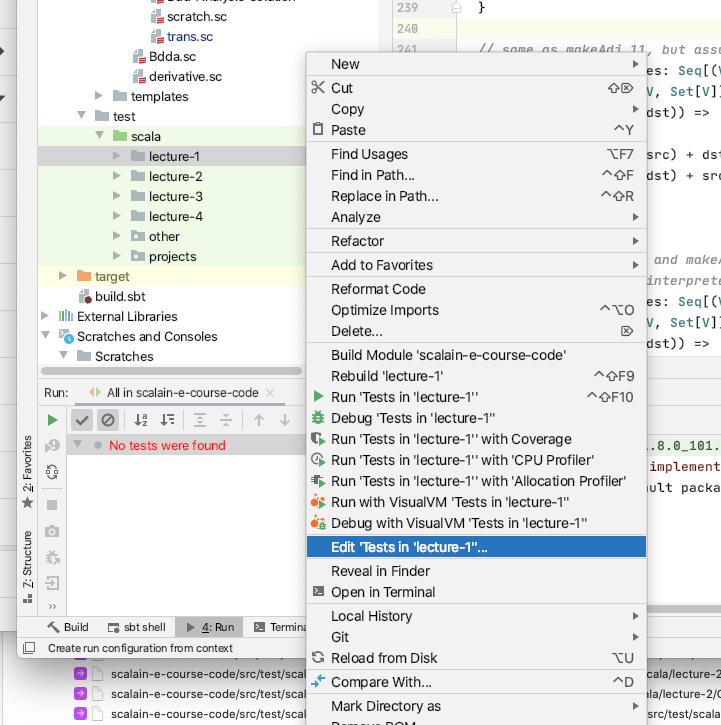Image resolution: width=721 pixels, height=725 pixels.
Task: Choose Run with VisualVM 'Tests in lecture-1'
Action: tap(476, 502)
